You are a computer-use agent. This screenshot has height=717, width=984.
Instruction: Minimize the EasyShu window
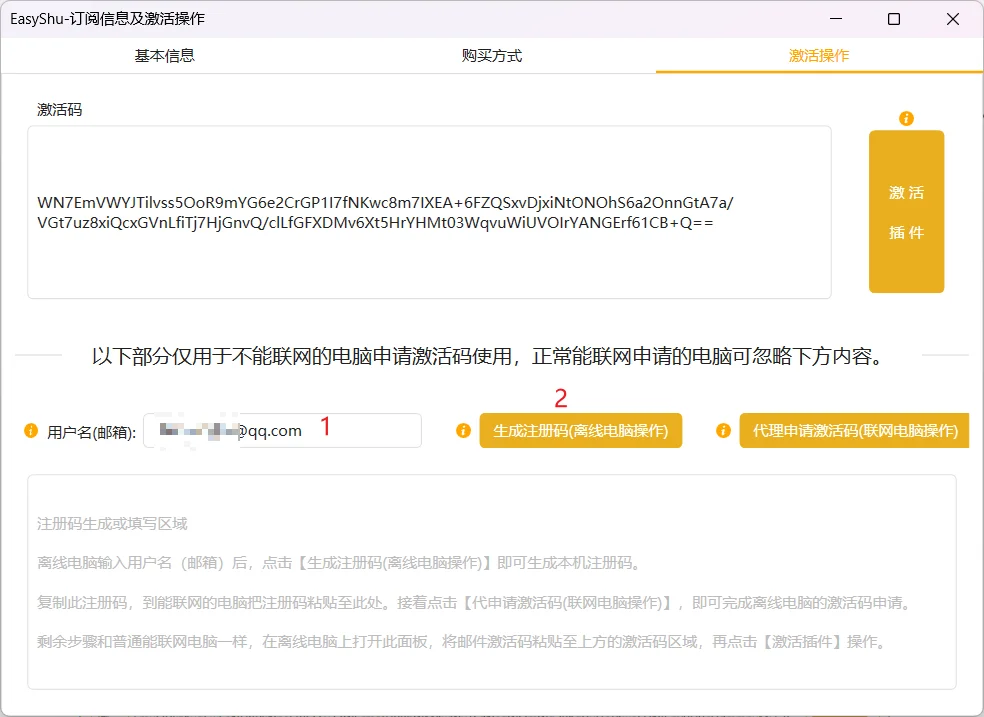(836, 19)
